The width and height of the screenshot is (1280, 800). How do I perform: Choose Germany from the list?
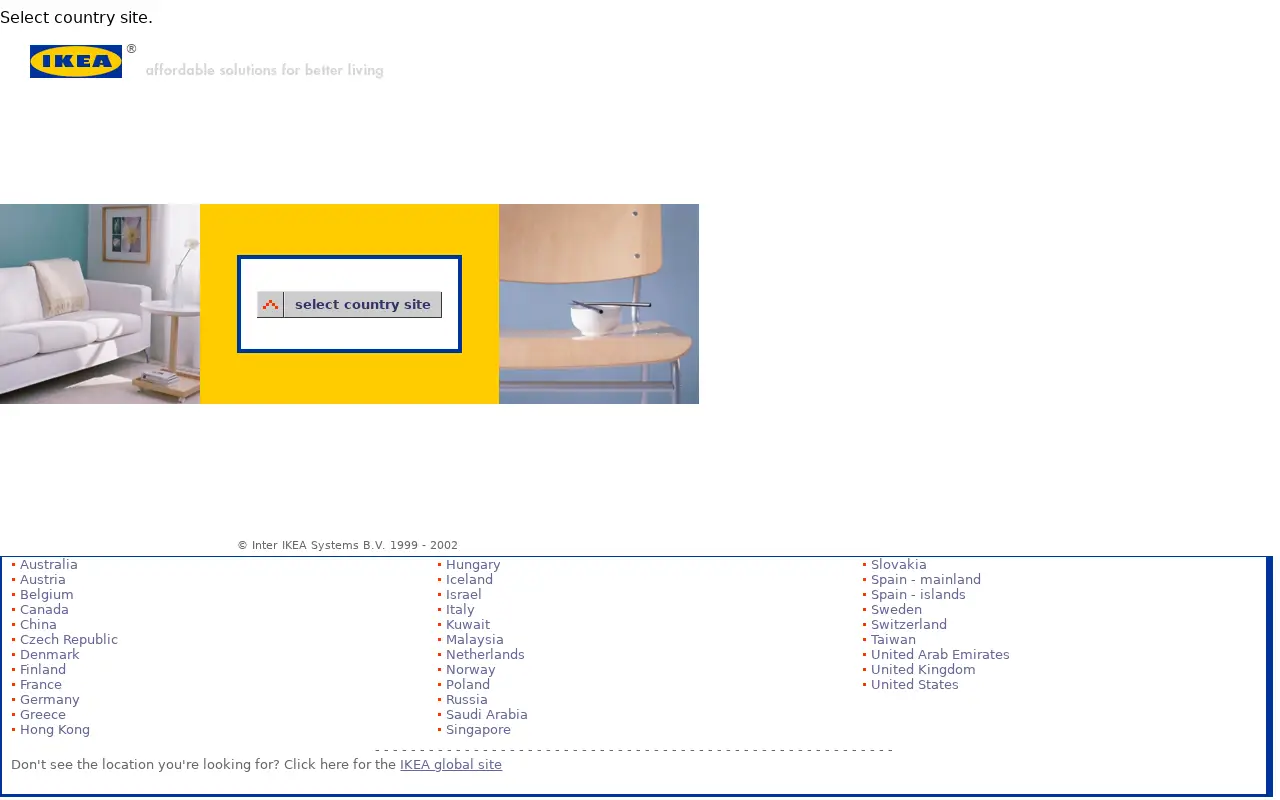click(x=50, y=700)
